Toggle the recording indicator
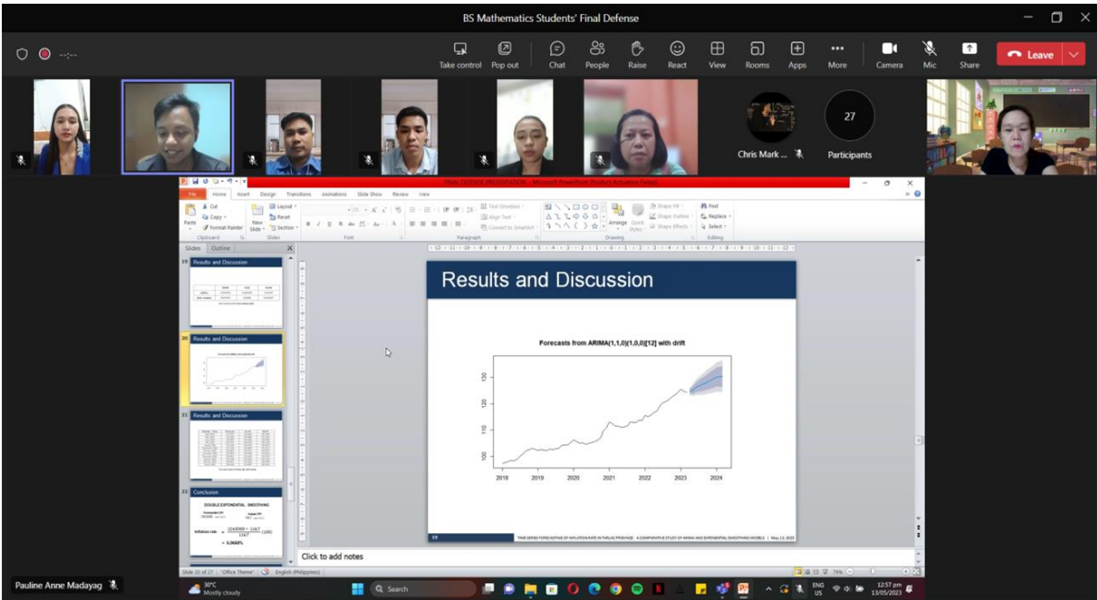This screenshot has height=600, width=1097. pos(44,54)
